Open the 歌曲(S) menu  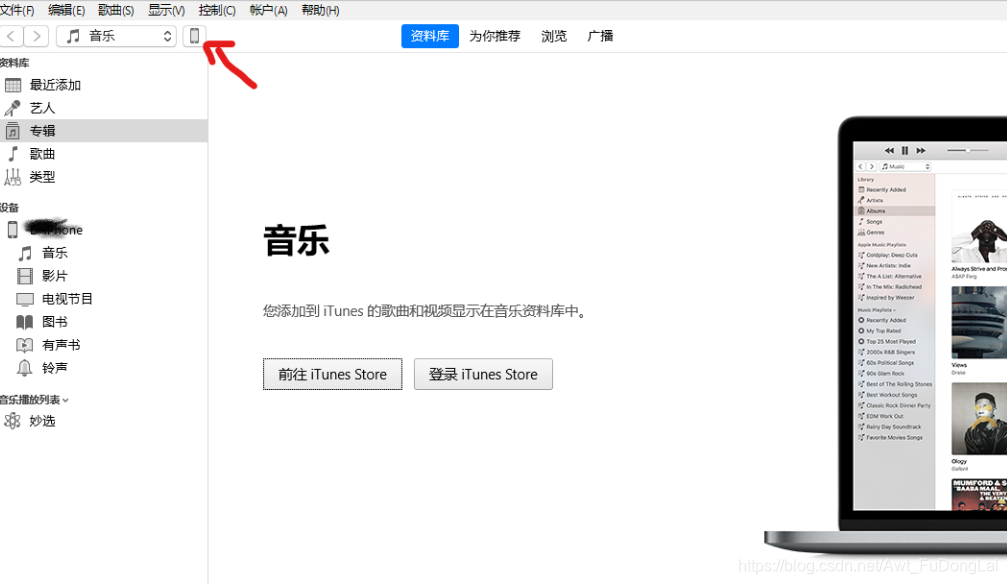pos(116,10)
